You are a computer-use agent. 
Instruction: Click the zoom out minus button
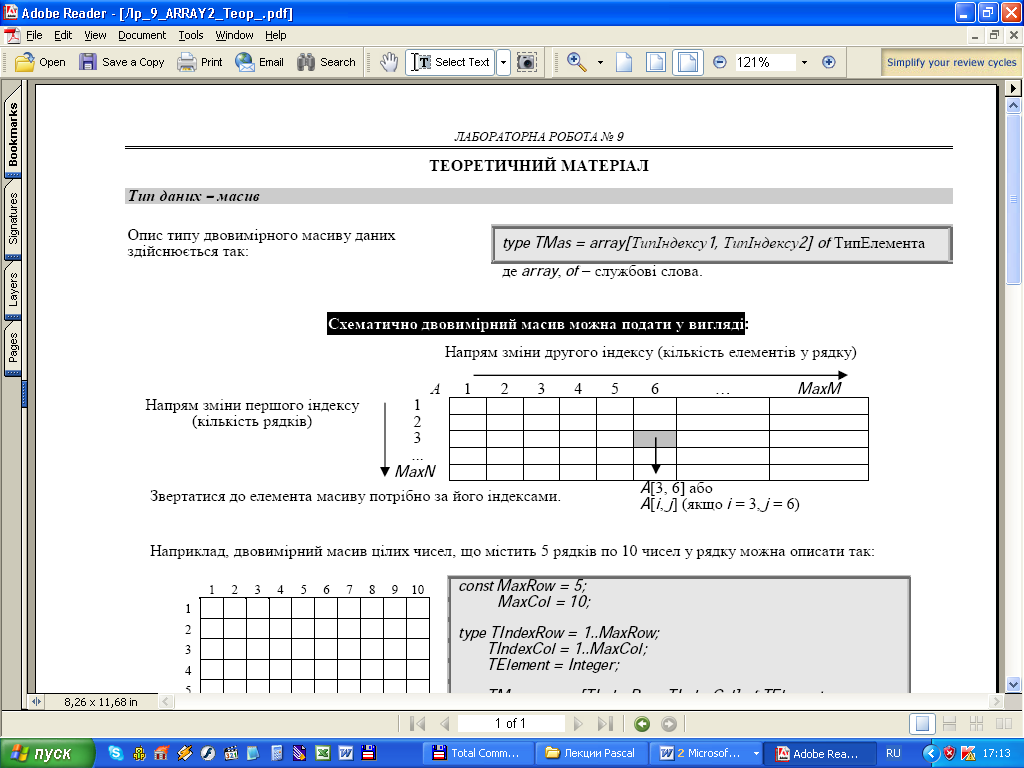point(719,62)
